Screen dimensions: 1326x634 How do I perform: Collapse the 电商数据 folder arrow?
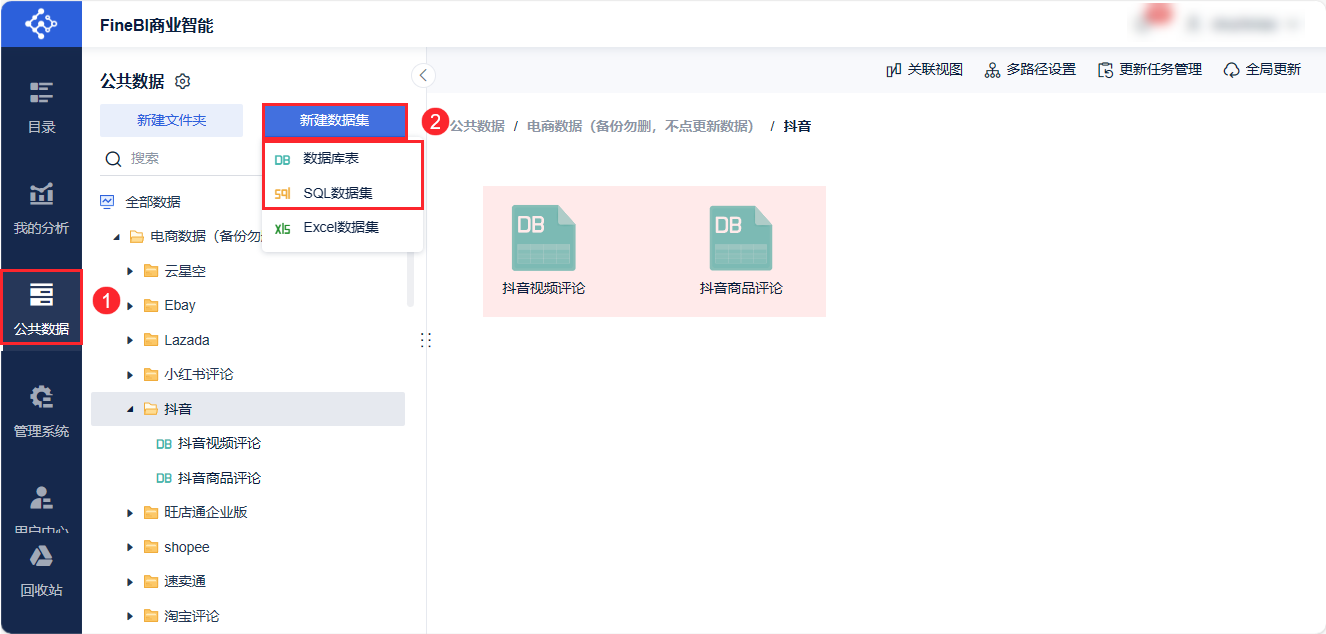tap(116, 237)
